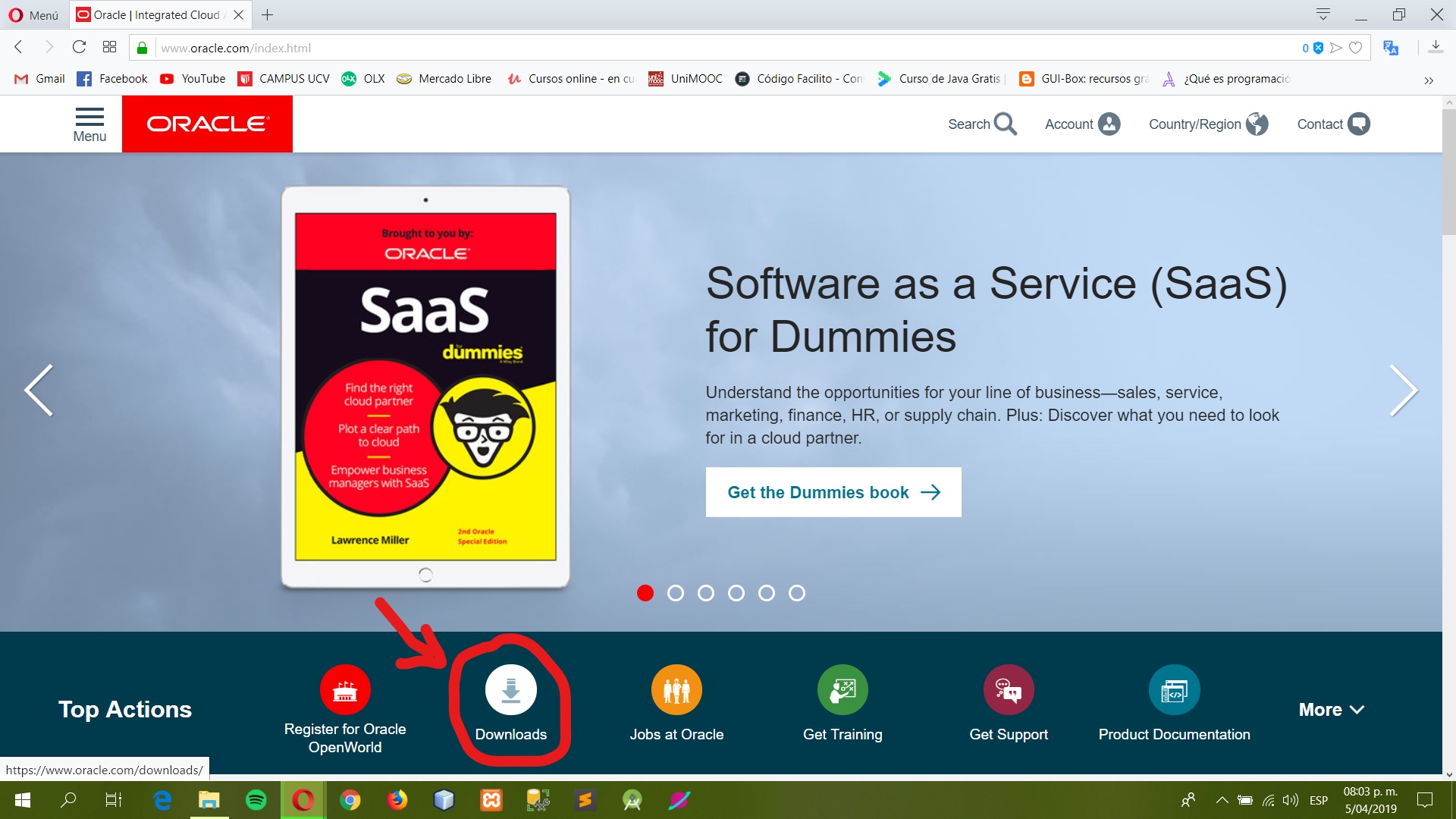Select the first carousel slide indicator dot
The image size is (1456, 819).
[645, 594]
